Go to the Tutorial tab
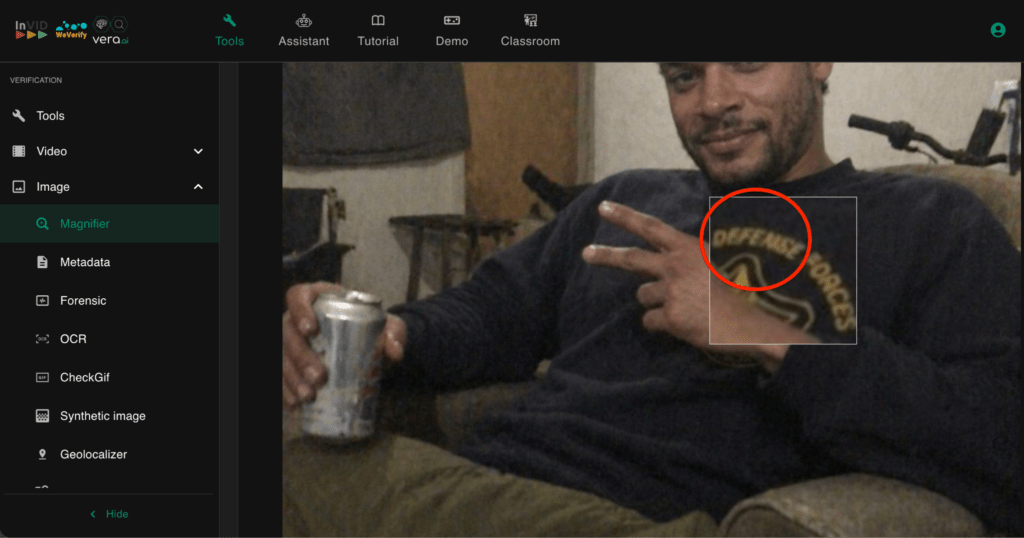The image size is (1024, 538). (x=378, y=31)
